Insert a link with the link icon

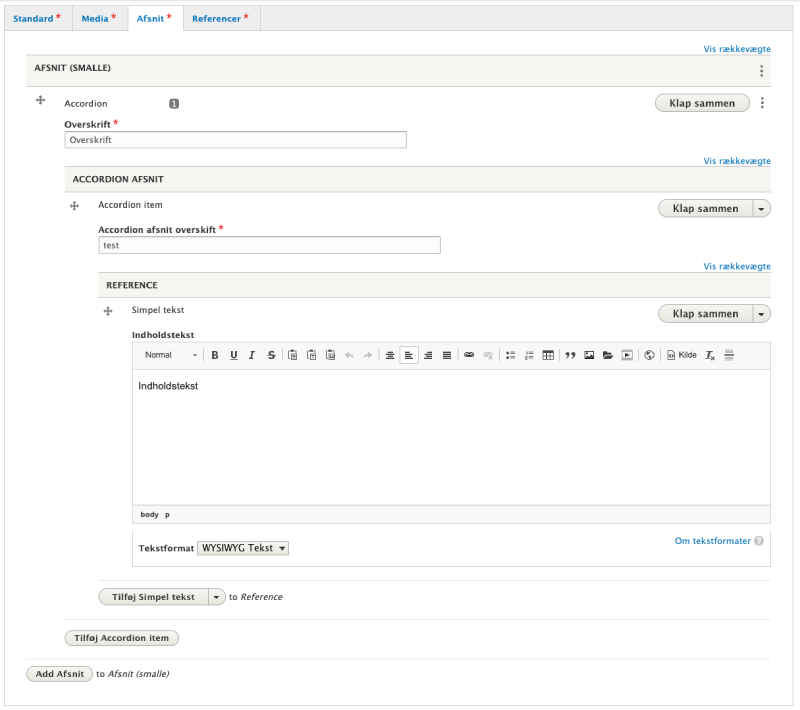pos(469,355)
